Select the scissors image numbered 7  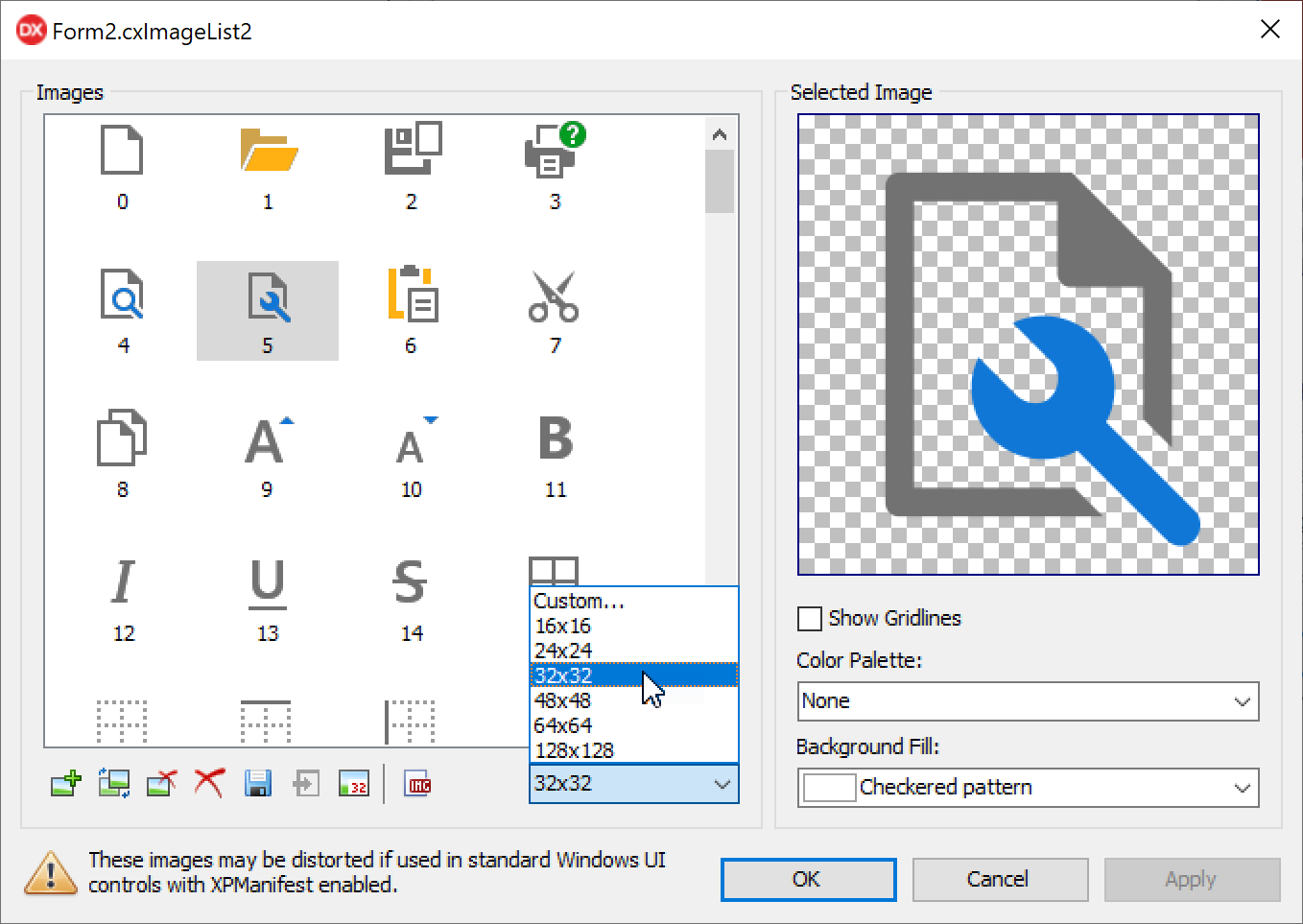[554, 310]
